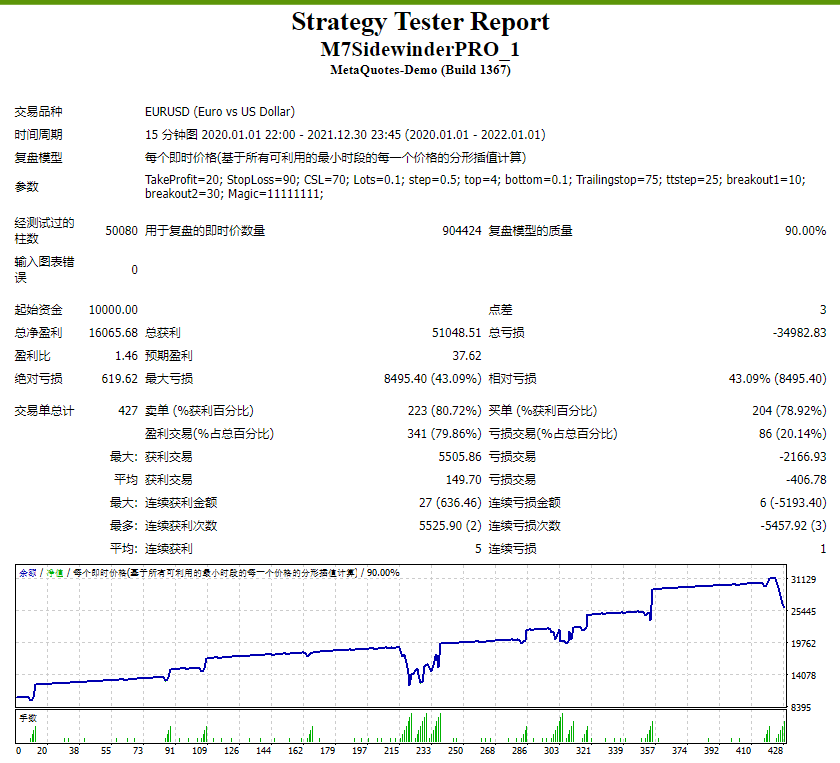Click the balance curve graph
The image size is (840, 763).
[401, 635]
